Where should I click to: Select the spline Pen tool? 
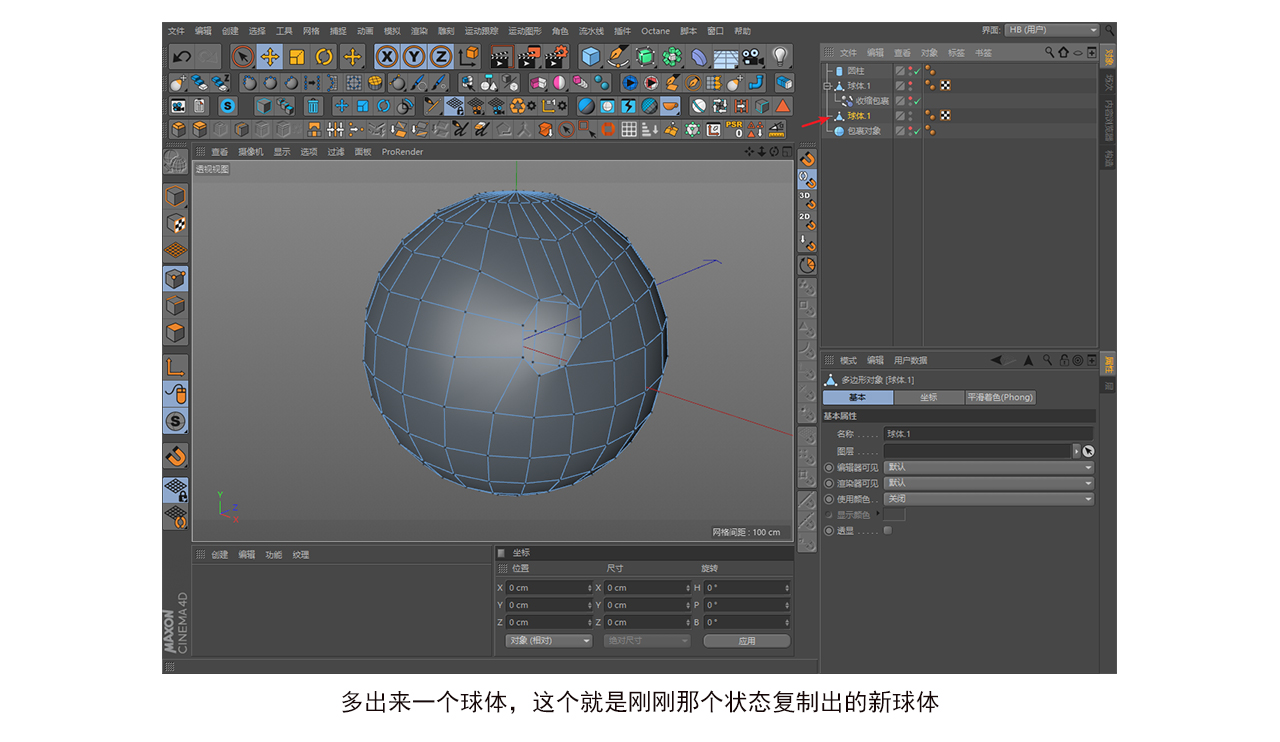tap(618, 57)
